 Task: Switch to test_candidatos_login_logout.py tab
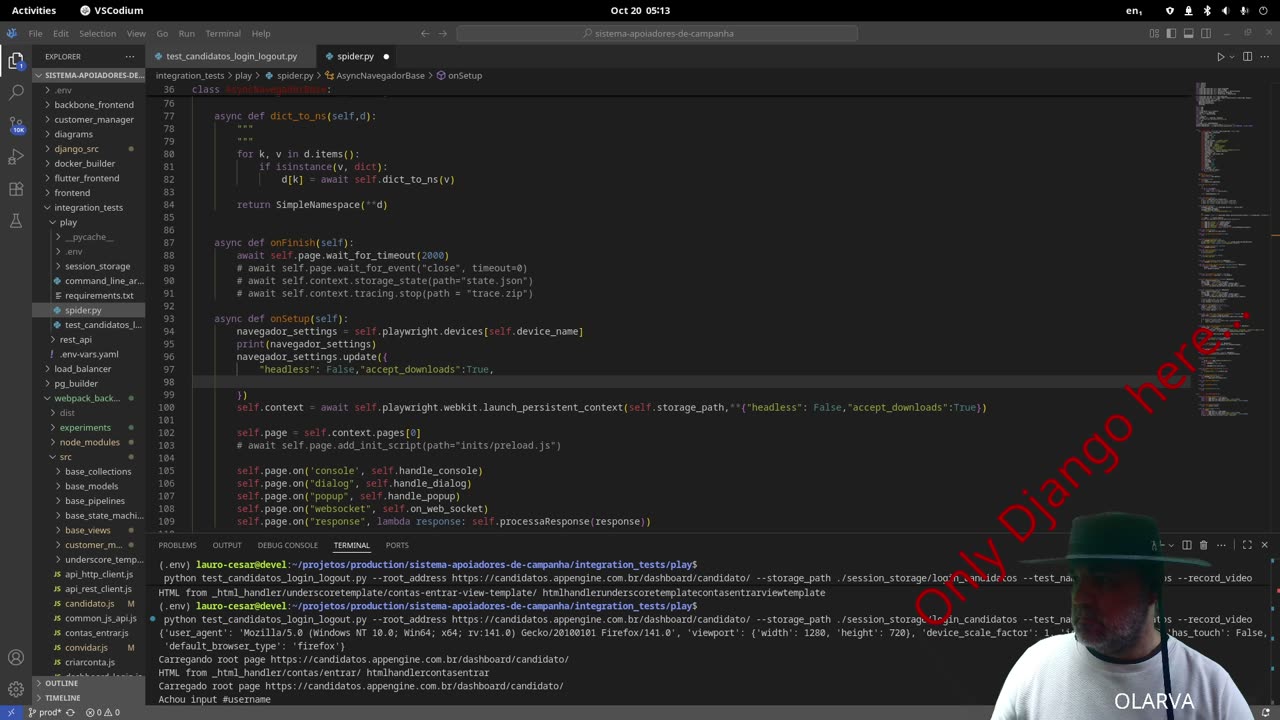[231, 57]
